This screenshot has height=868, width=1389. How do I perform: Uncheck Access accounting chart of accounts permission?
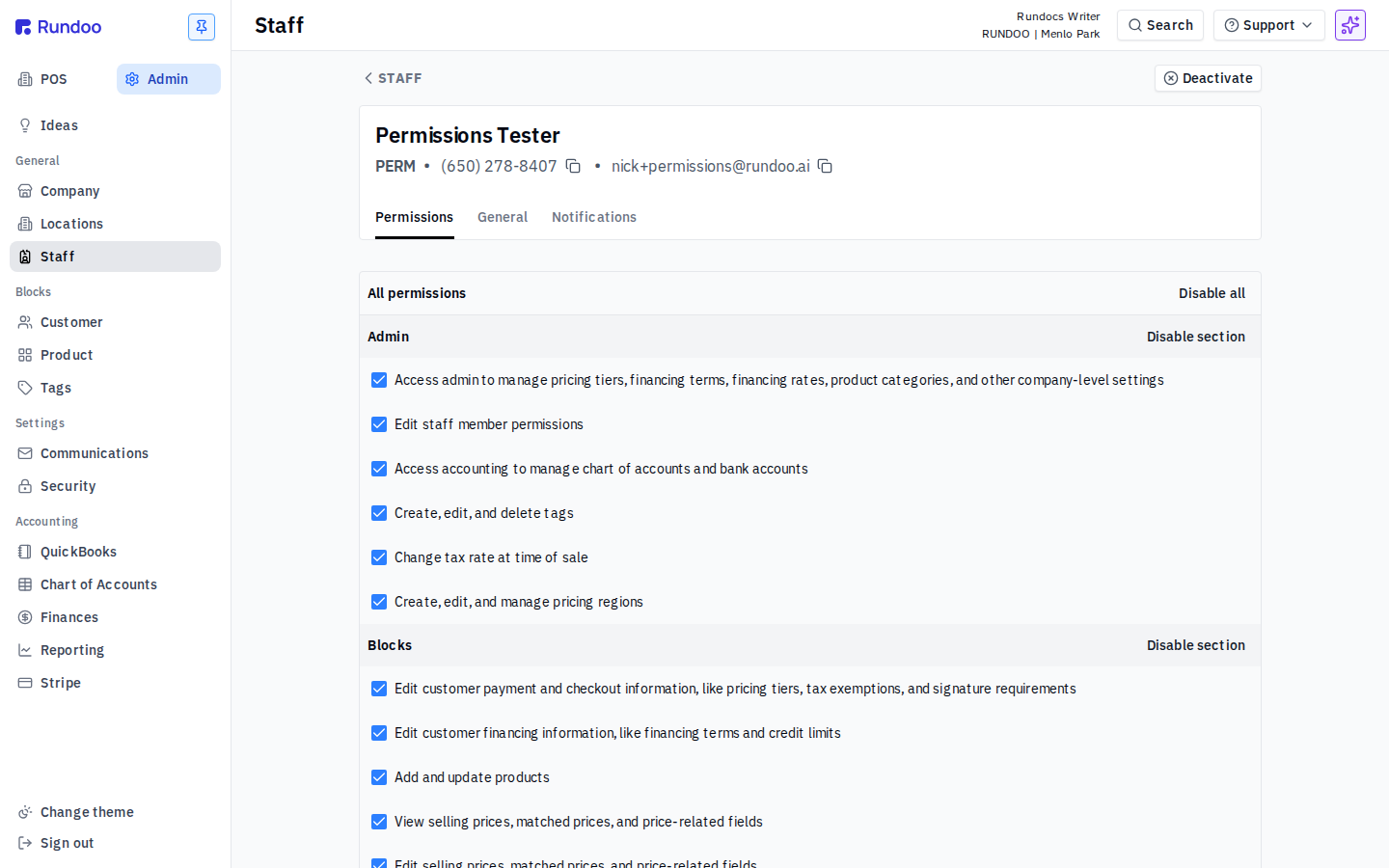[x=379, y=469]
